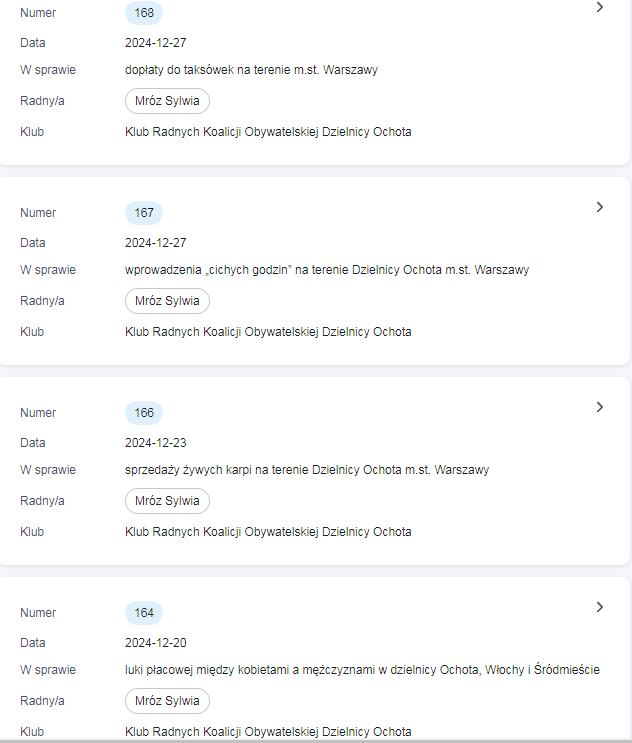Click date 2024-12-20 in entry 164

point(156,643)
